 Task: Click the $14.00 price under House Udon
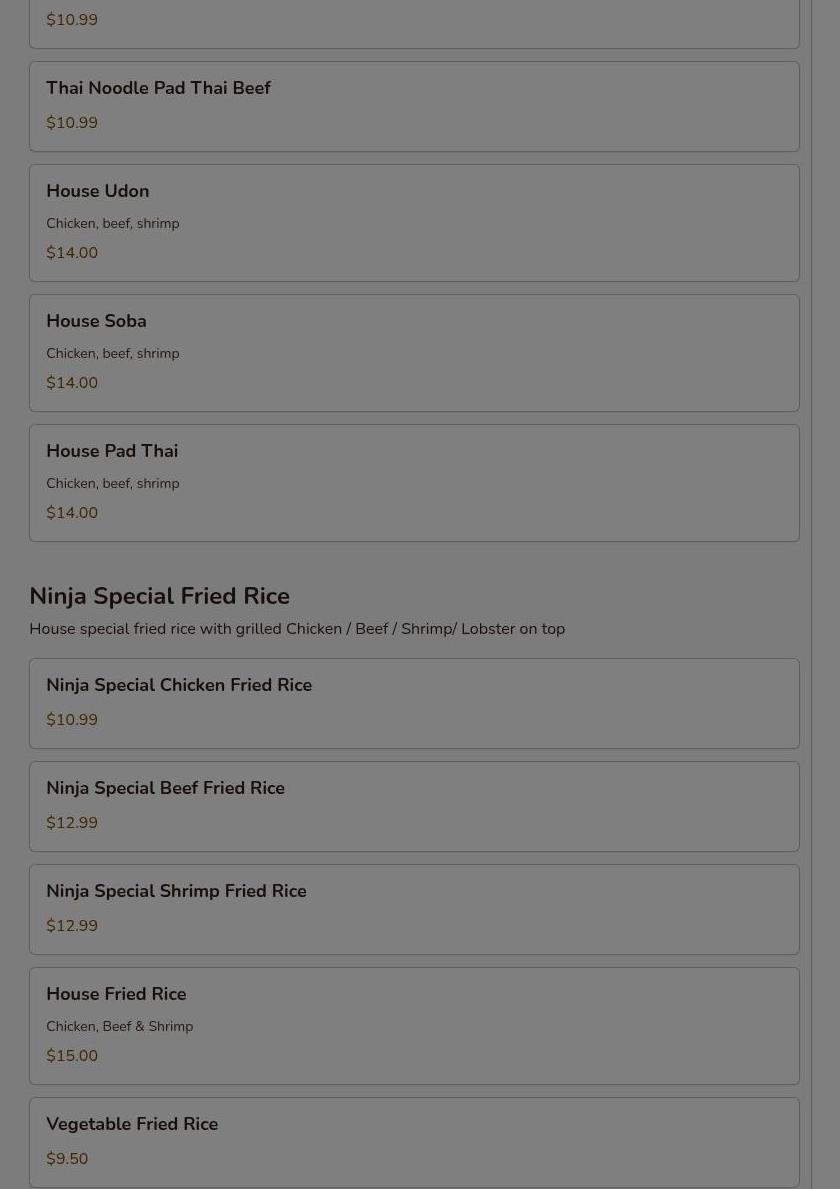pos(72,253)
